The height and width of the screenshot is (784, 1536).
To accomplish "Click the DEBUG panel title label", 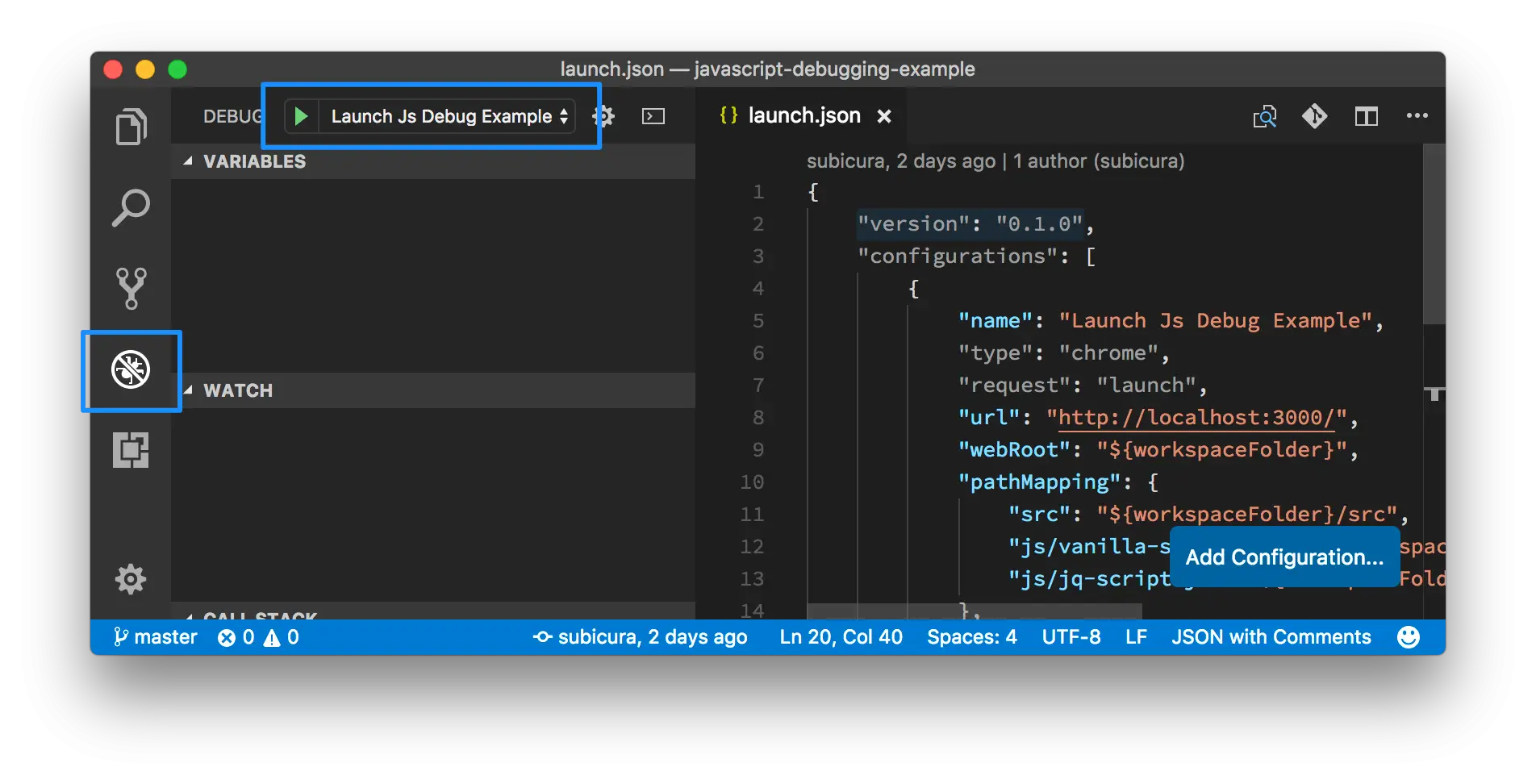I will (232, 116).
